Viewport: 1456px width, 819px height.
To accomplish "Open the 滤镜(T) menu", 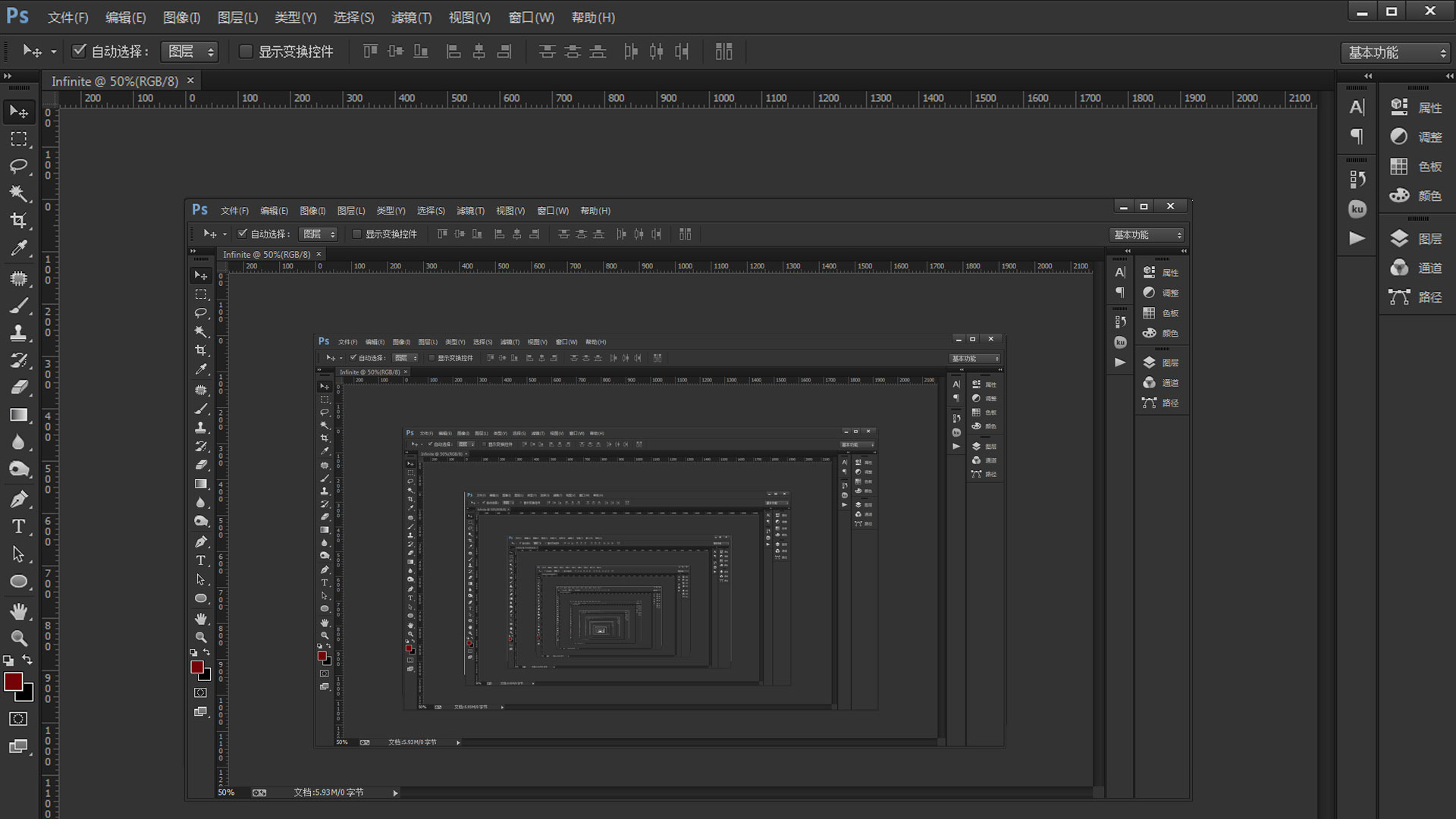I will pyautogui.click(x=411, y=17).
